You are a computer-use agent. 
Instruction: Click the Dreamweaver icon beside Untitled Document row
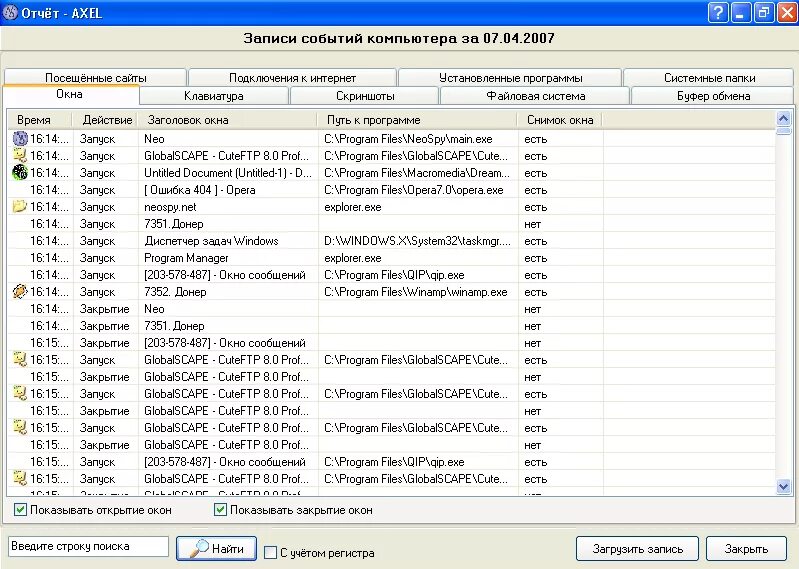tap(20, 173)
